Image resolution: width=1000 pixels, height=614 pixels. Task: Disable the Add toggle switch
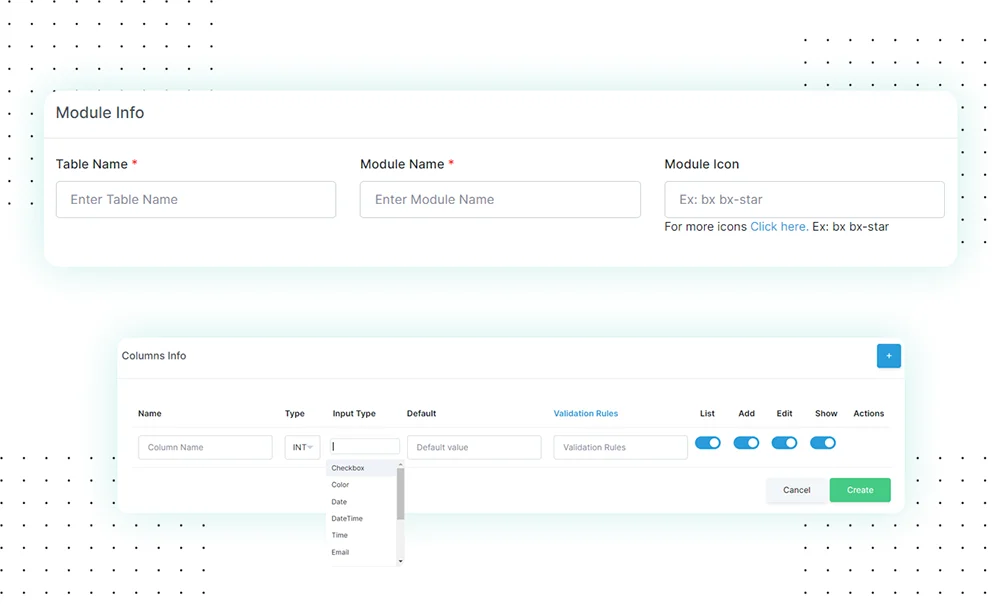[x=746, y=443]
